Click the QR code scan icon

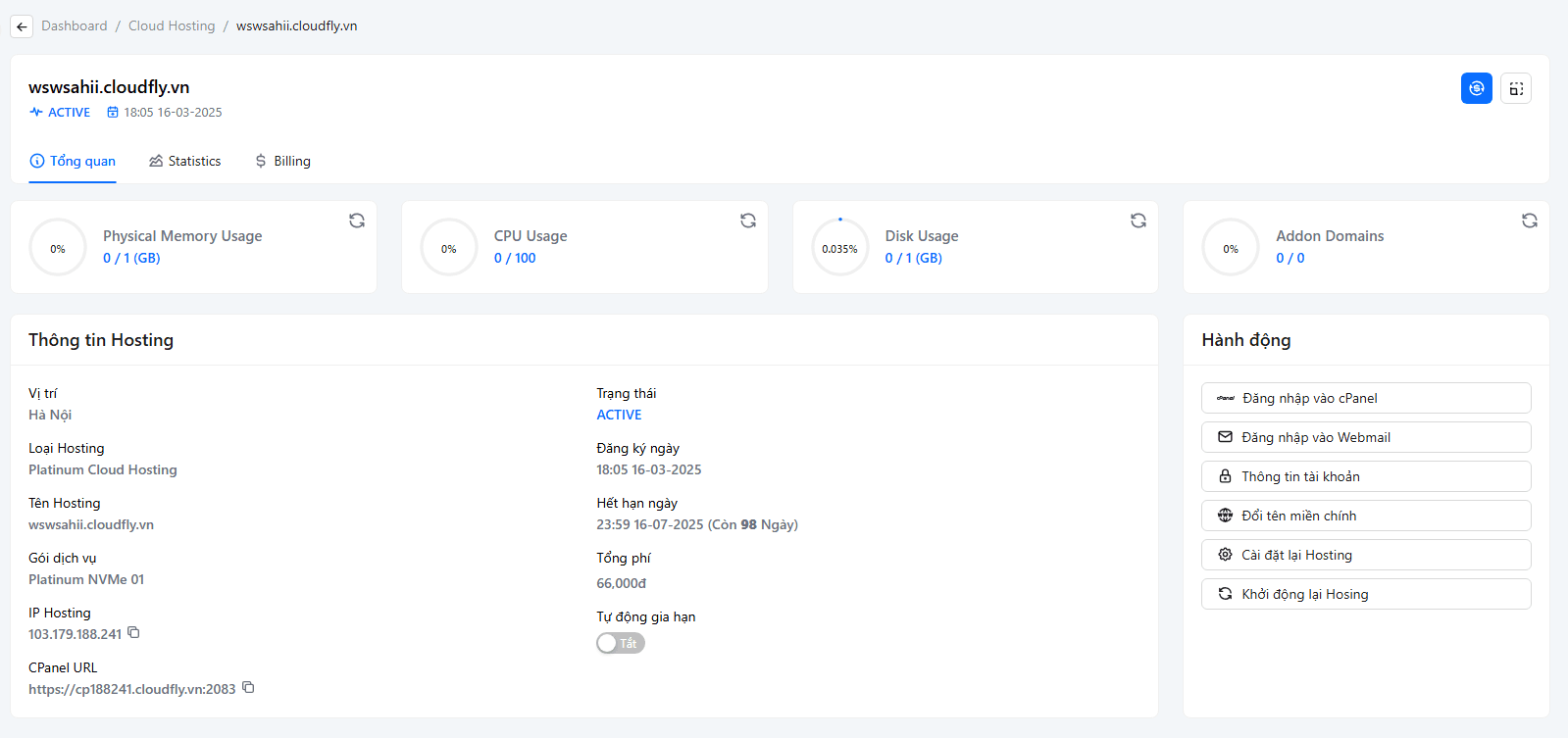click(x=1515, y=88)
